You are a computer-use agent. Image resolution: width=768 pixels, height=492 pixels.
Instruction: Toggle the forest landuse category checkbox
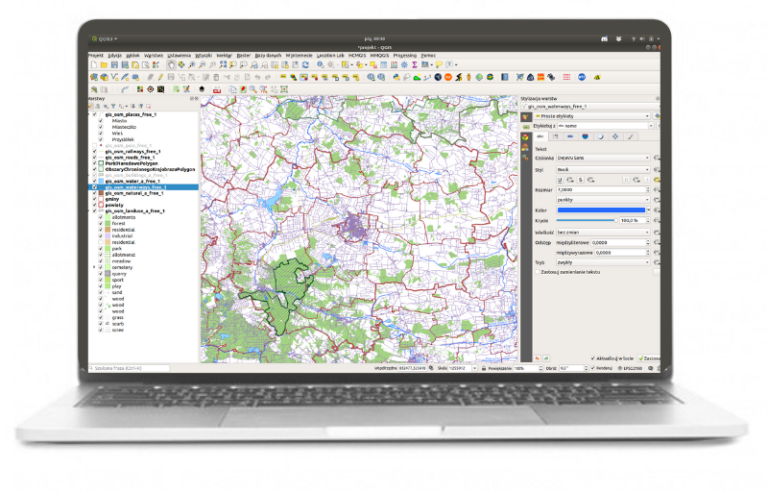point(101,223)
